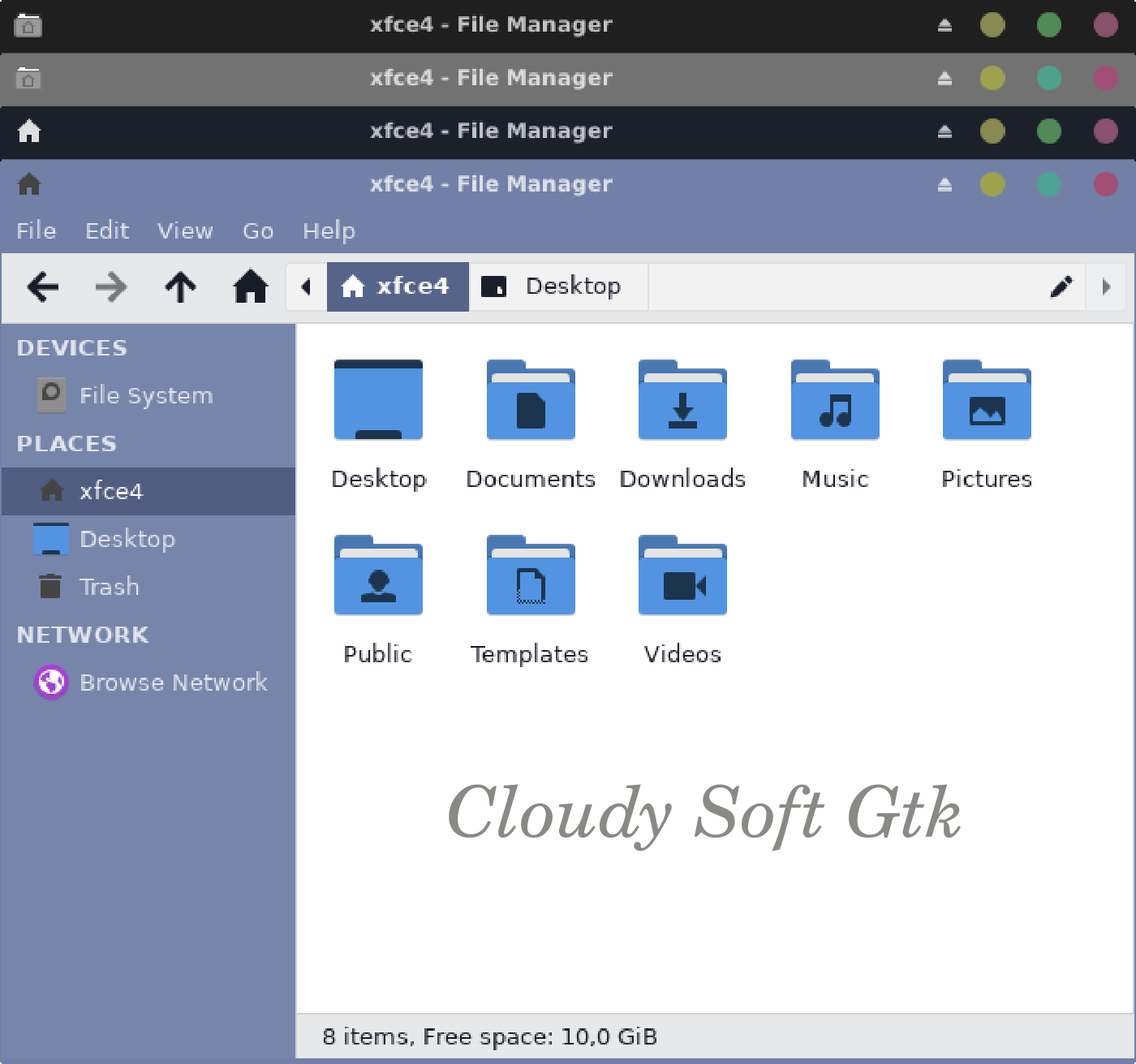Select the Downloads folder icon
Viewport: 1136px width, 1064px height.
point(682,399)
